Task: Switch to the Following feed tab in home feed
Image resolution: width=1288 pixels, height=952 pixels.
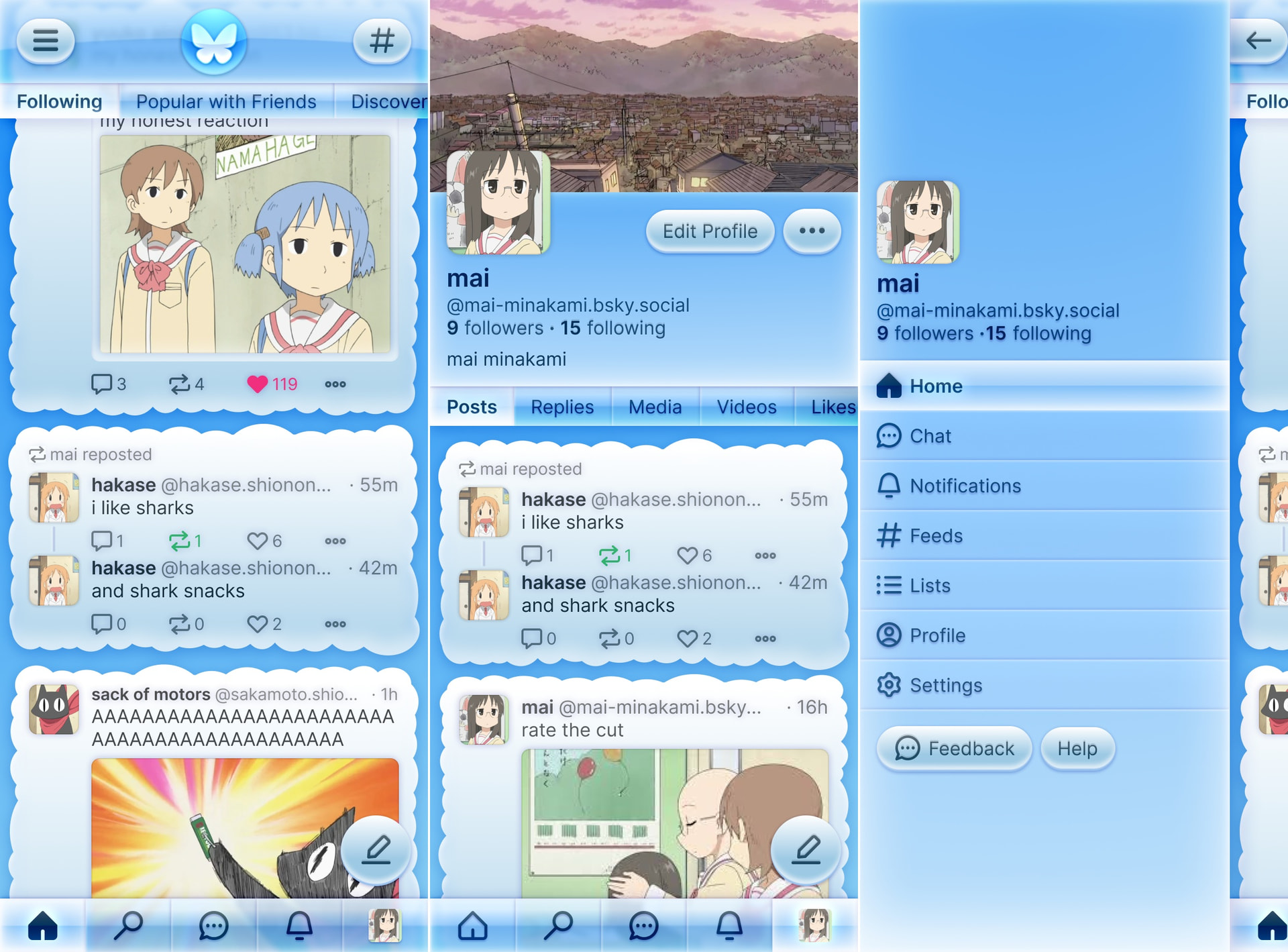Action: (x=60, y=101)
